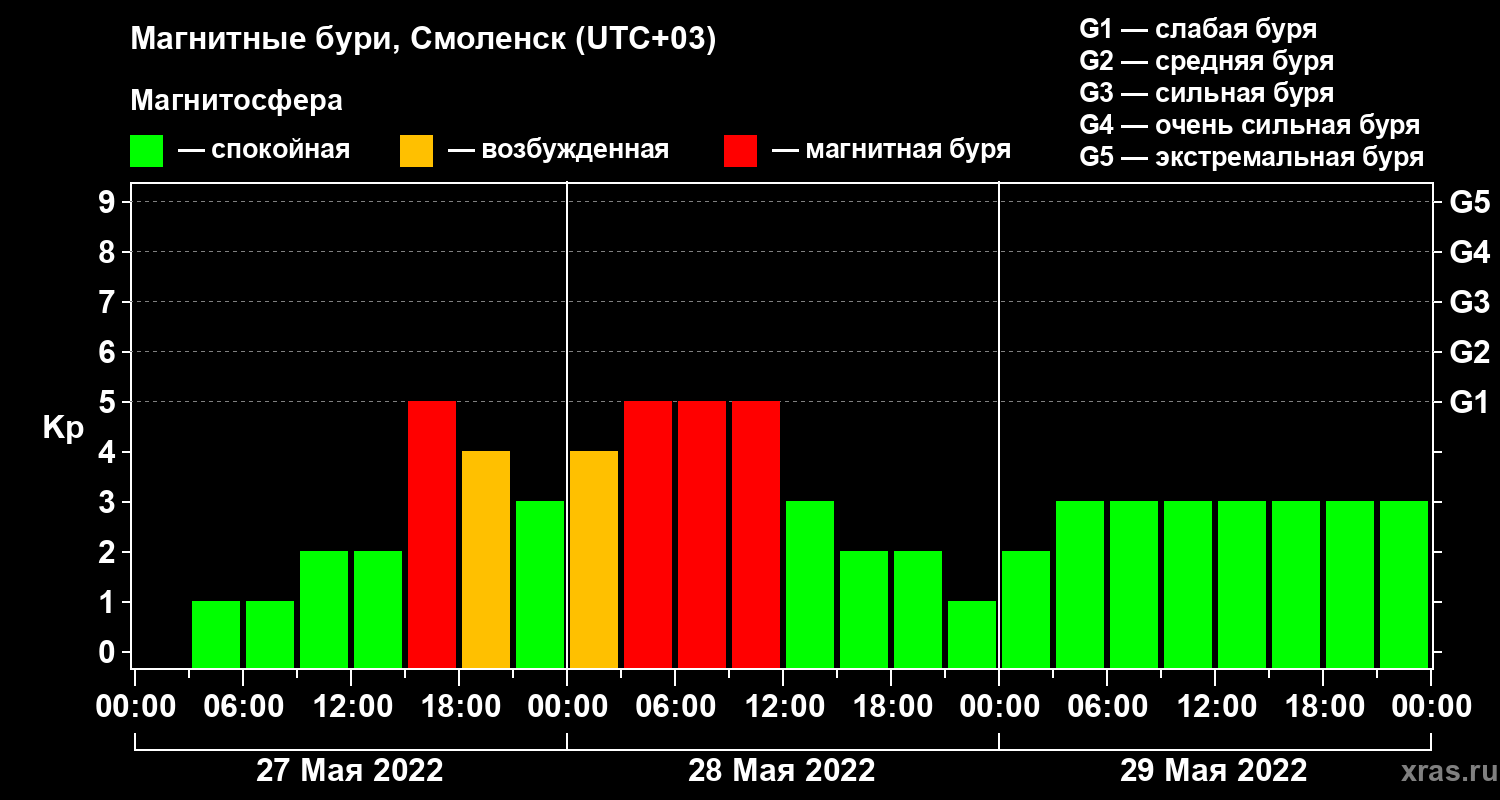Select the chart title 'Магнитные бури, Смоленск (UTC+03)'
1500x800 pixels.
(x=424, y=41)
